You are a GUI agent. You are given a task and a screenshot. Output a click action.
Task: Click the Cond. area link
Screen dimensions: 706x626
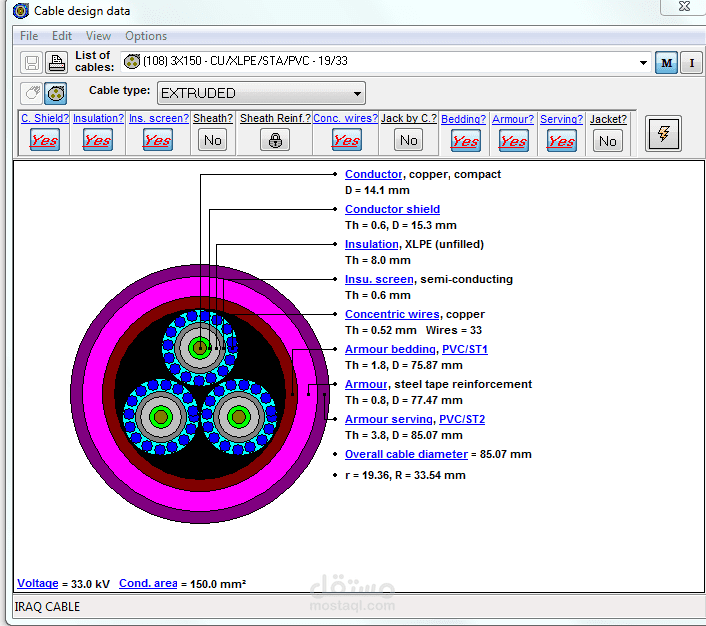click(148, 584)
